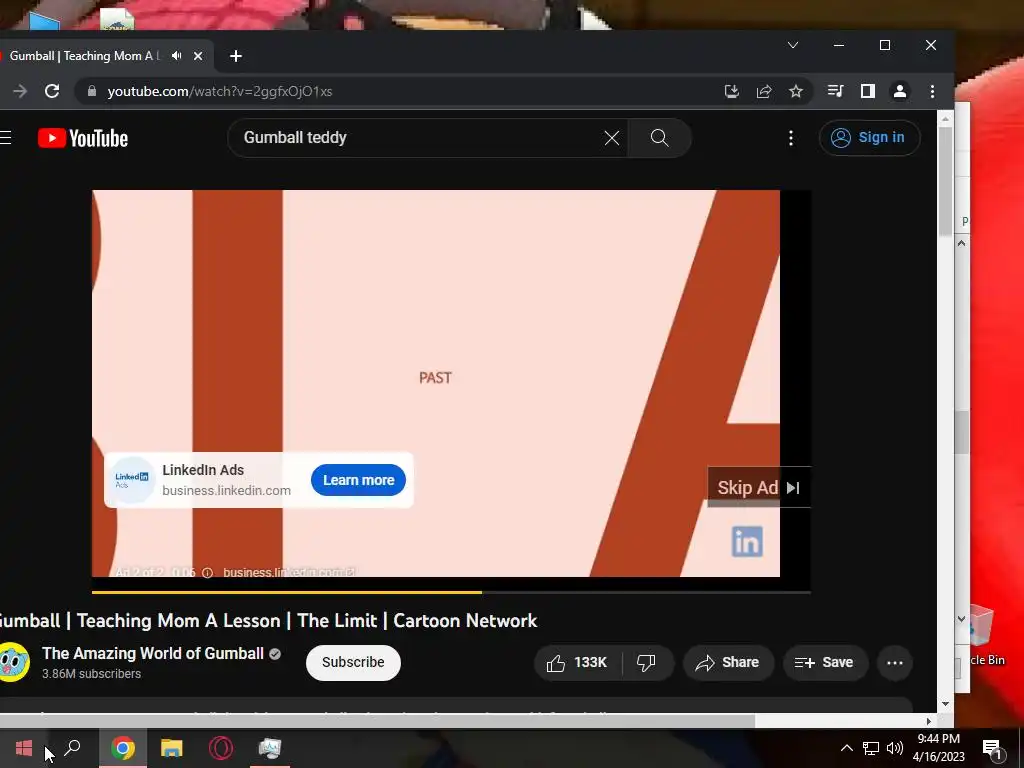
Task: Open Chrome media controls icon
Action: point(835,91)
